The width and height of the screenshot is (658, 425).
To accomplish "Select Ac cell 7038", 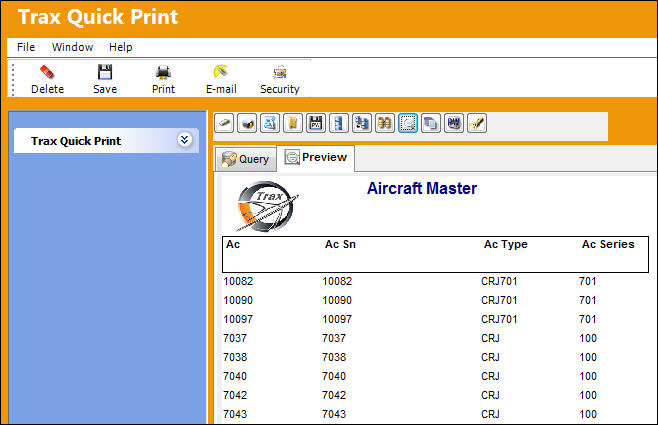I will [235, 357].
